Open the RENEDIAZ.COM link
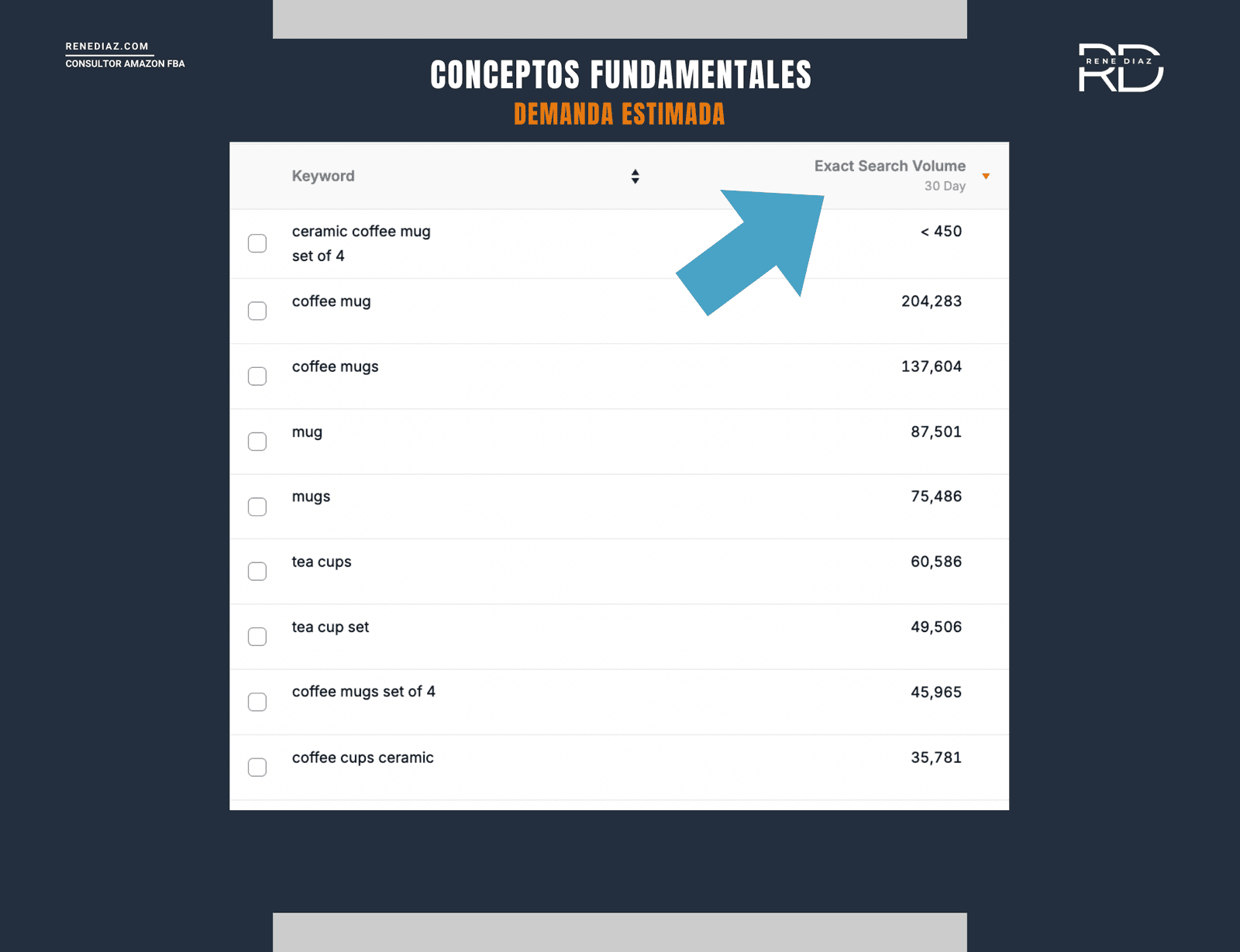The image size is (1240, 952). [x=107, y=46]
